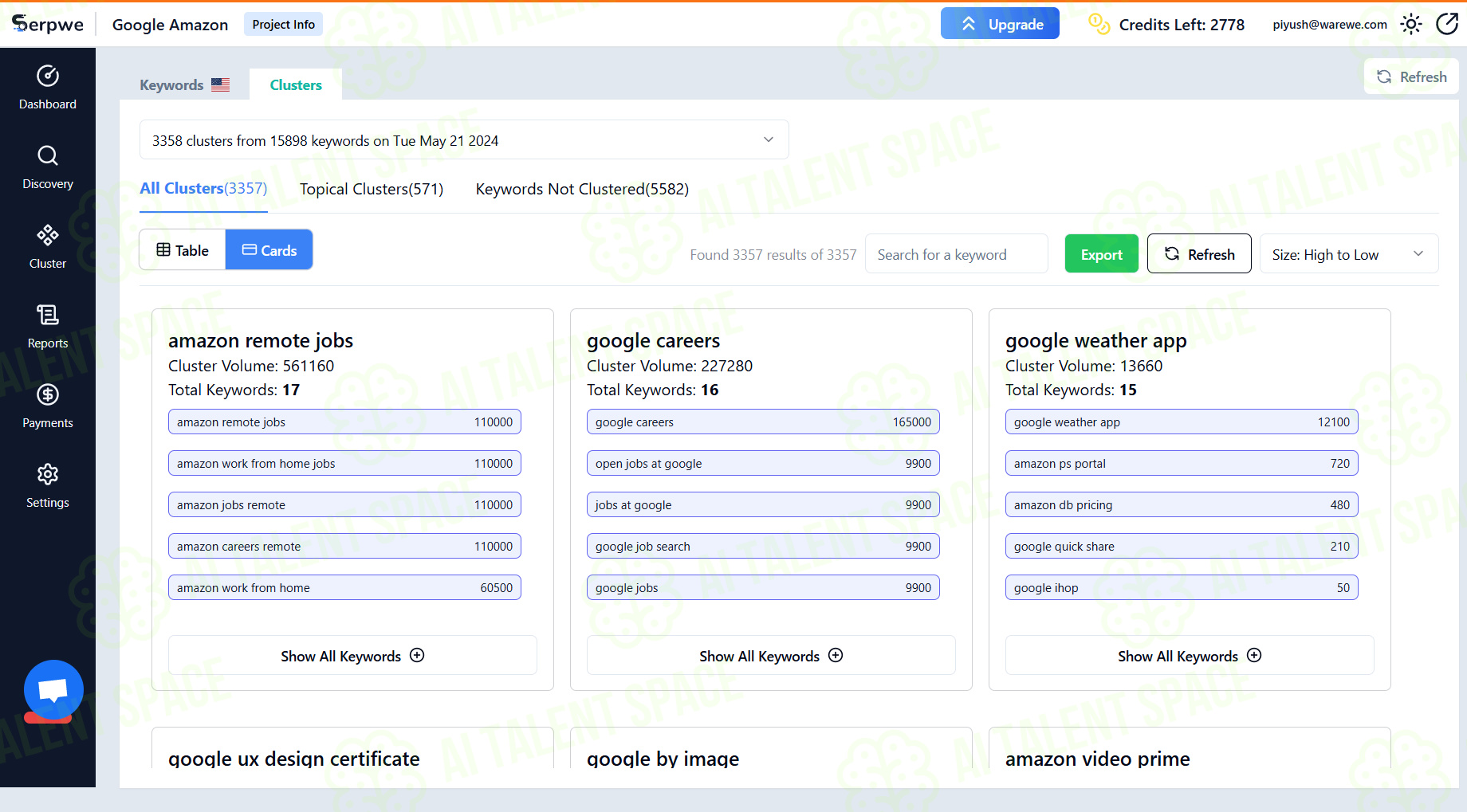Show all keywords for amazon remote jobs
This screenshot has height=812, width=1467.
(352, 655)
